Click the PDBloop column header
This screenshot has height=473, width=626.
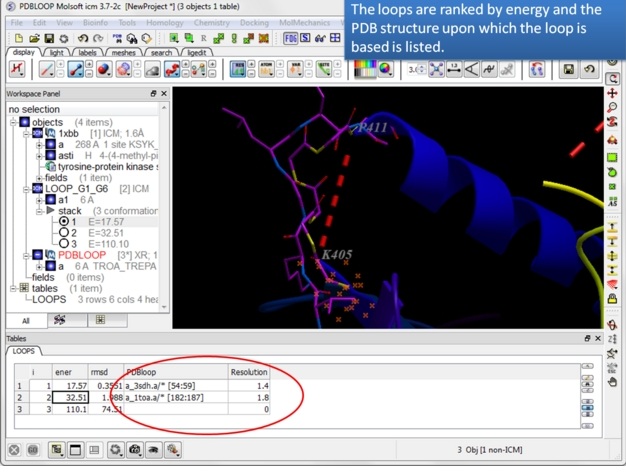click(140, 370)
